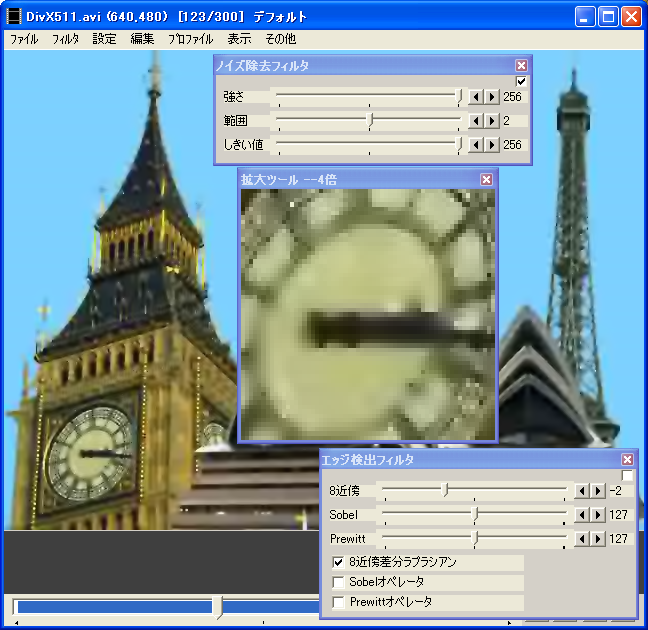Click decrease arrow for 強さ slider
This screenshot has width=648, height=630.
[476, 97]
